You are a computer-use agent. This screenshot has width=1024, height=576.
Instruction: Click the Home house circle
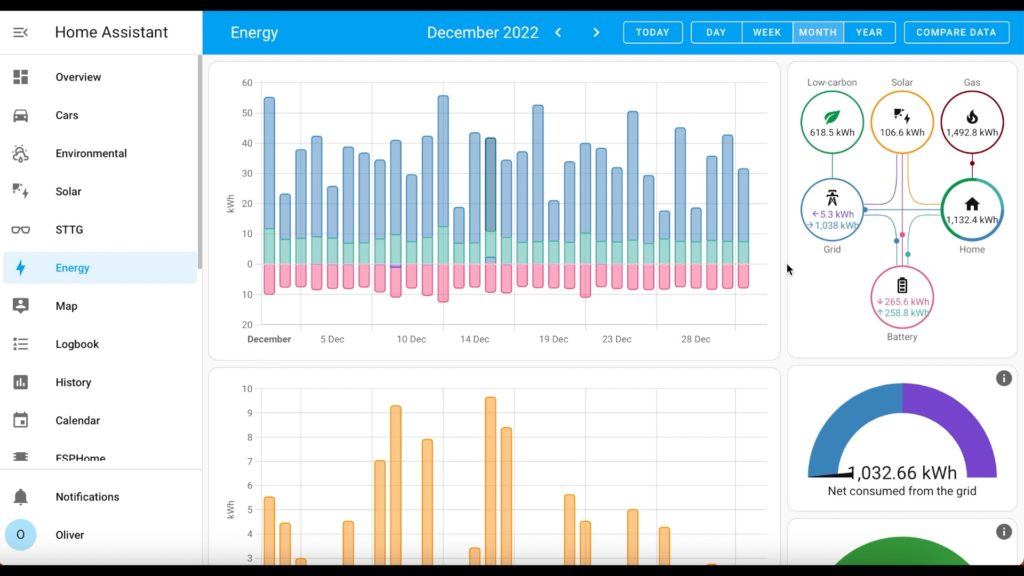coord(972,210)
